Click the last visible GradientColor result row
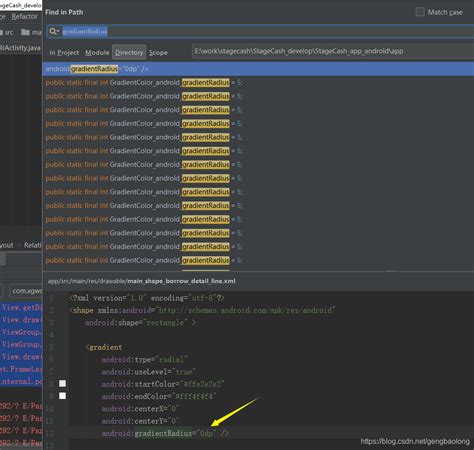Viewport: 474px width, 450px height. click(258, 260)
